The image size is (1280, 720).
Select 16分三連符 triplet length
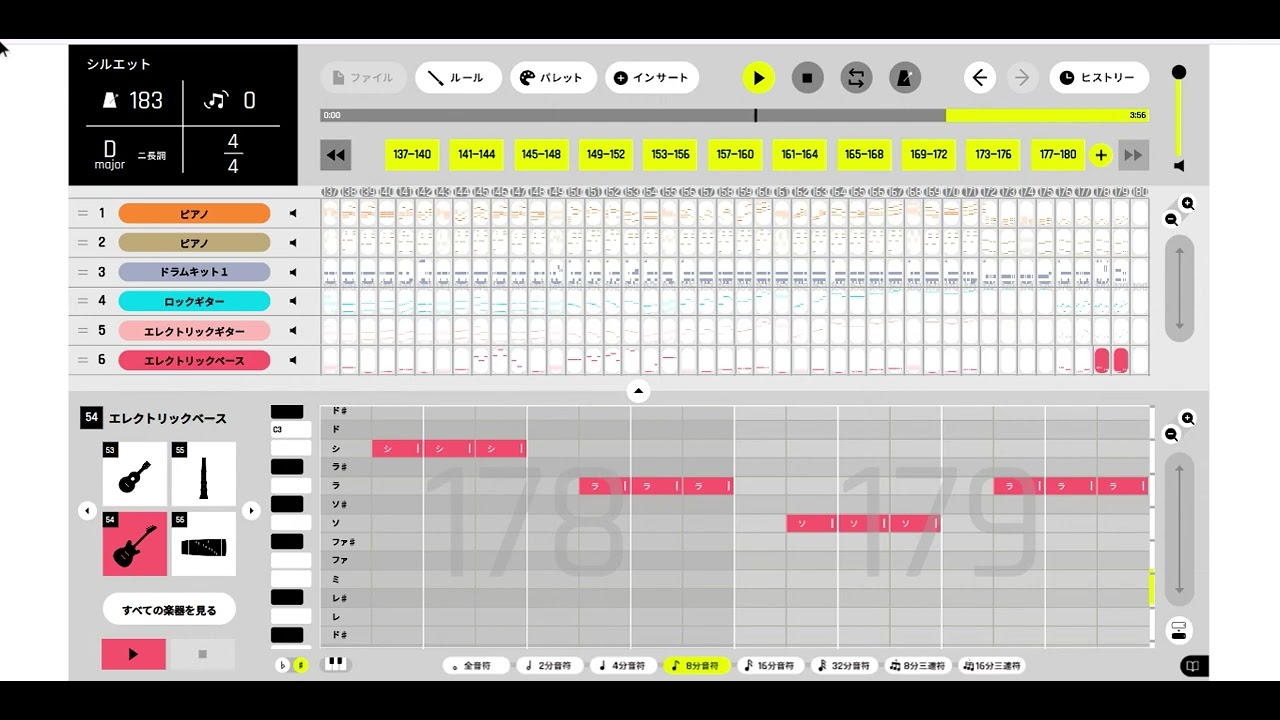(993, 665)
